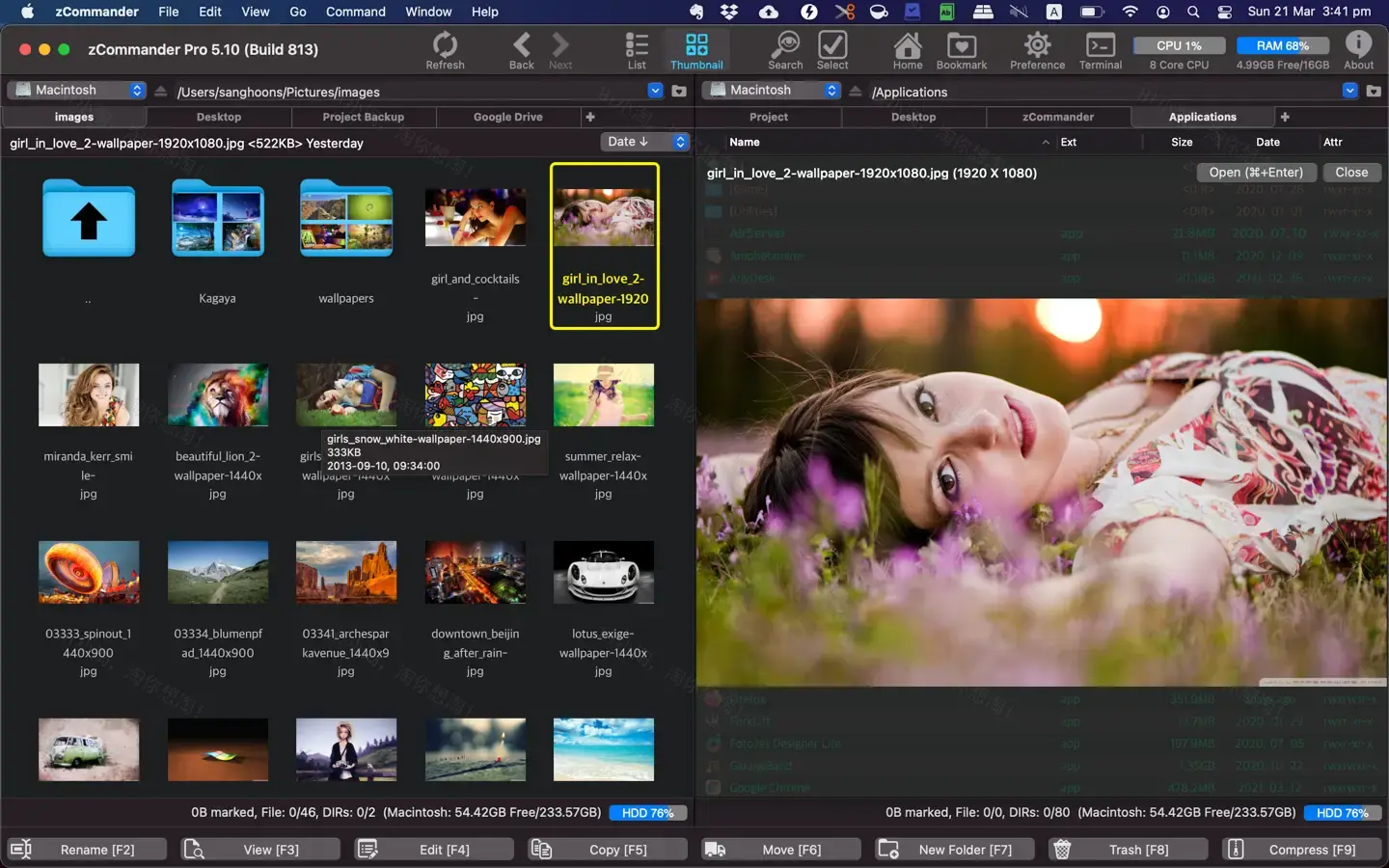Viewport: 1389px width, 868px height.
Task: Click the Select checkmark icon
Action: [831, 45]
